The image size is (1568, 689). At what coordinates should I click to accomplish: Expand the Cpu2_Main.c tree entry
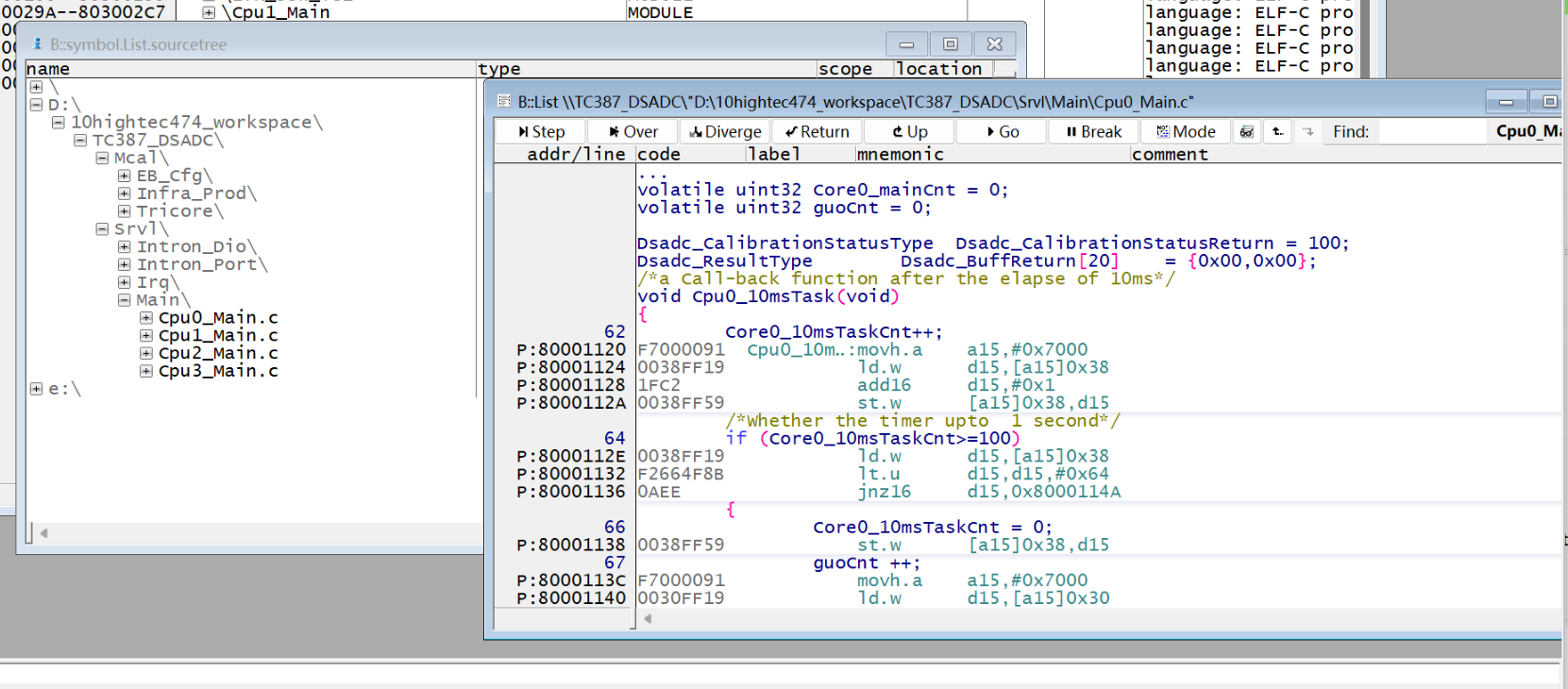click(146, 353)
